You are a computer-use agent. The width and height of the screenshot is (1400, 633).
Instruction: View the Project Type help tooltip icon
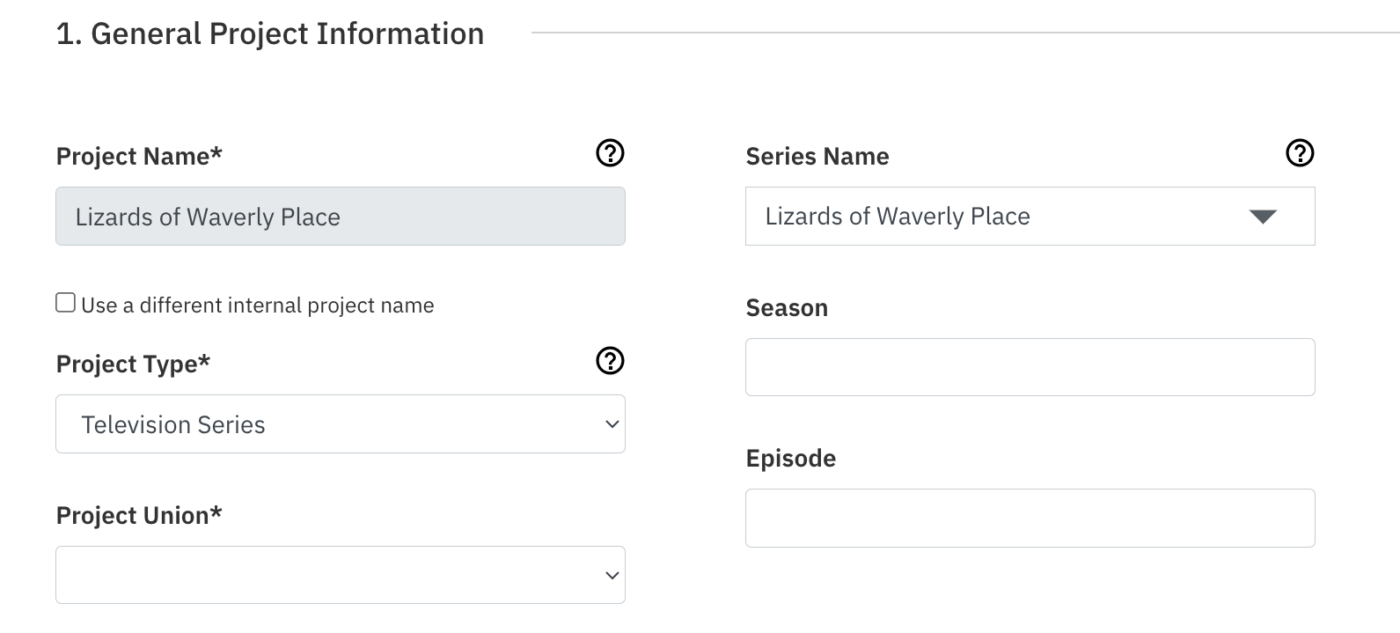pyautogui.click(x=611, y=360)
